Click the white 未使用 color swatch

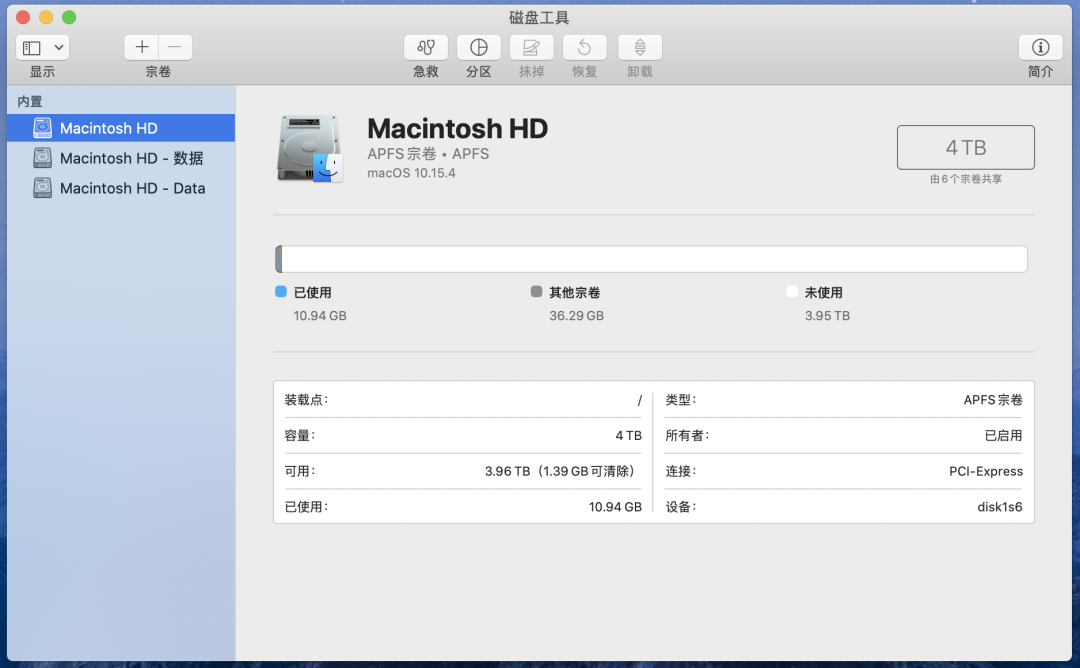tap(792, 291)
